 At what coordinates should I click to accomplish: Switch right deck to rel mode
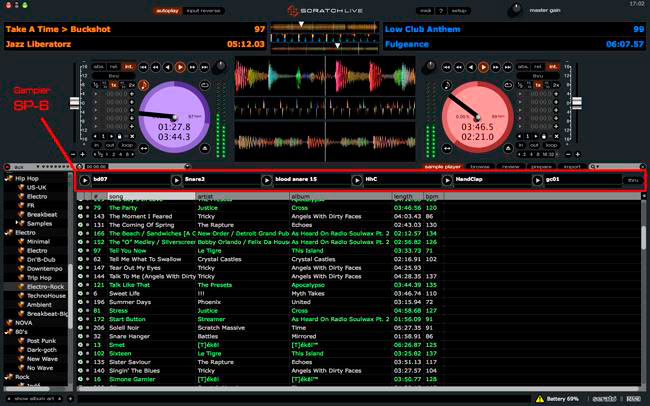[538, 67]
